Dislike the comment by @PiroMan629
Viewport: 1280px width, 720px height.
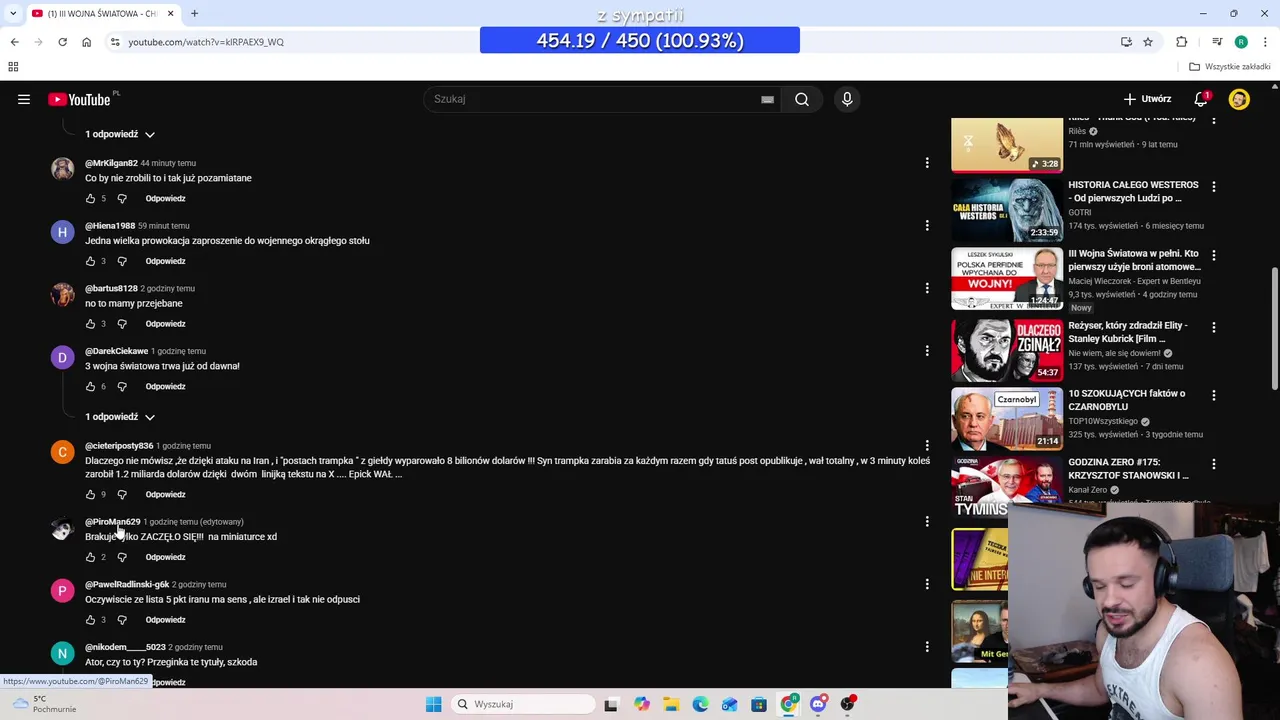(x=122, y=557)
